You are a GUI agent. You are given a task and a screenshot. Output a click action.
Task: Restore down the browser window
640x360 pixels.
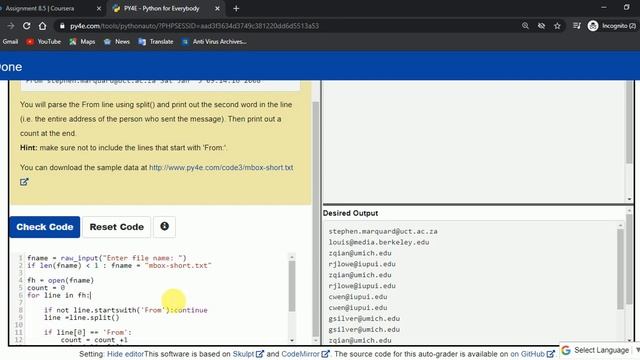[627, 7]
